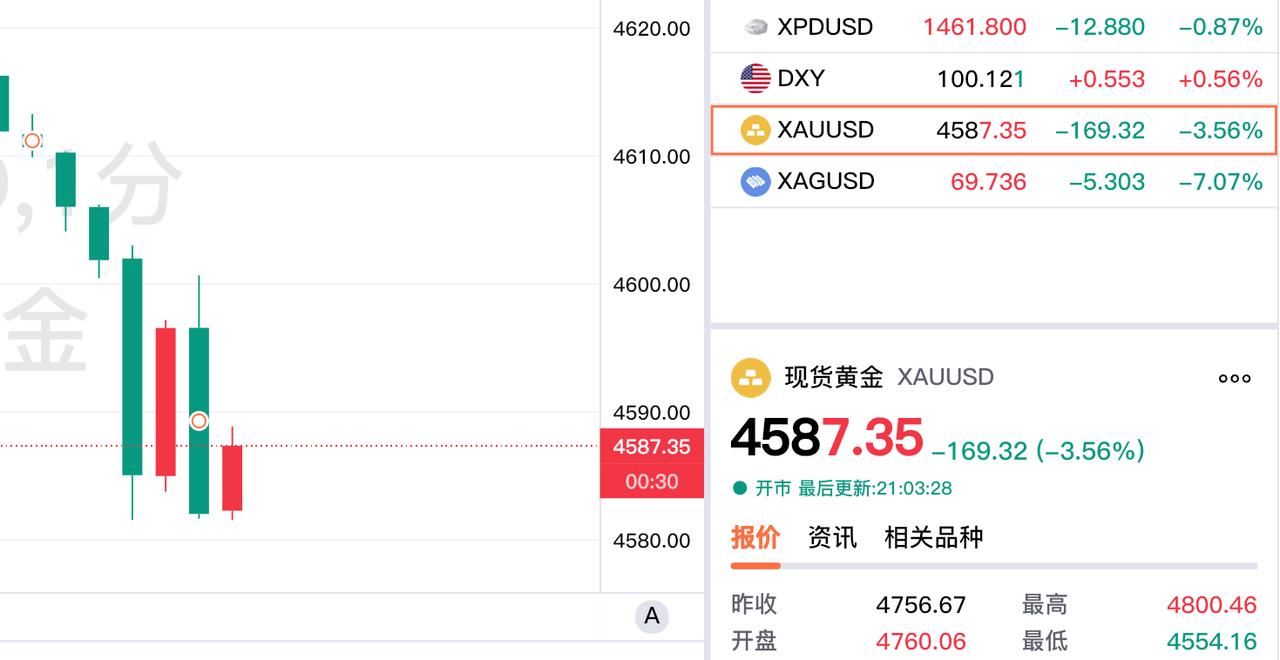Click the 最高 value 4800.46
The height and width of the screenshot is (660, 1280).
[x=1210, y=604]
